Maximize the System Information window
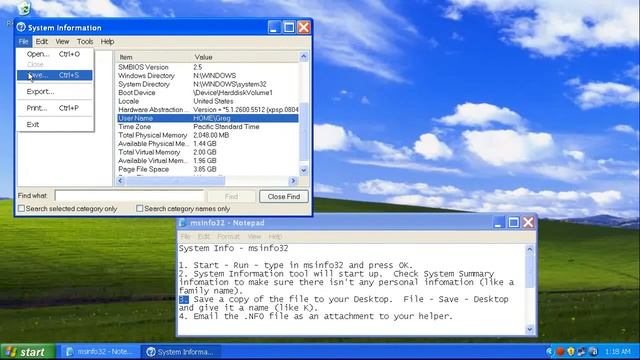Image resolution: width=640 pixels, height=360 pixels. 289,27
